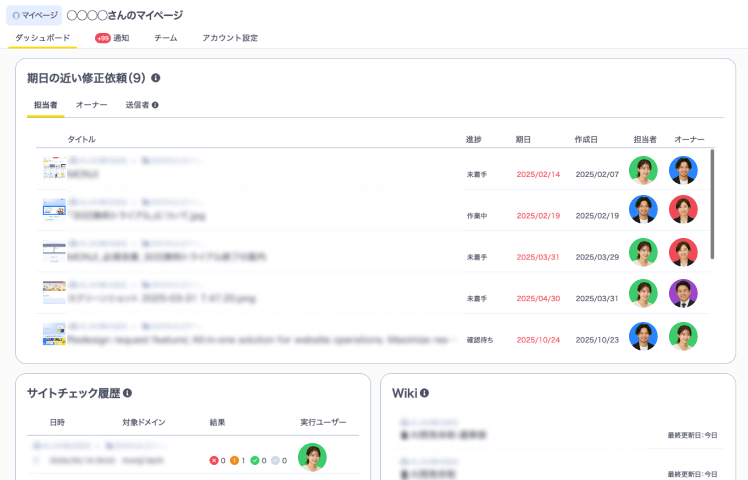Viewport: 748px width, 480px height.
Task: Click the orange warning result icon
Action: coord(234,460)
